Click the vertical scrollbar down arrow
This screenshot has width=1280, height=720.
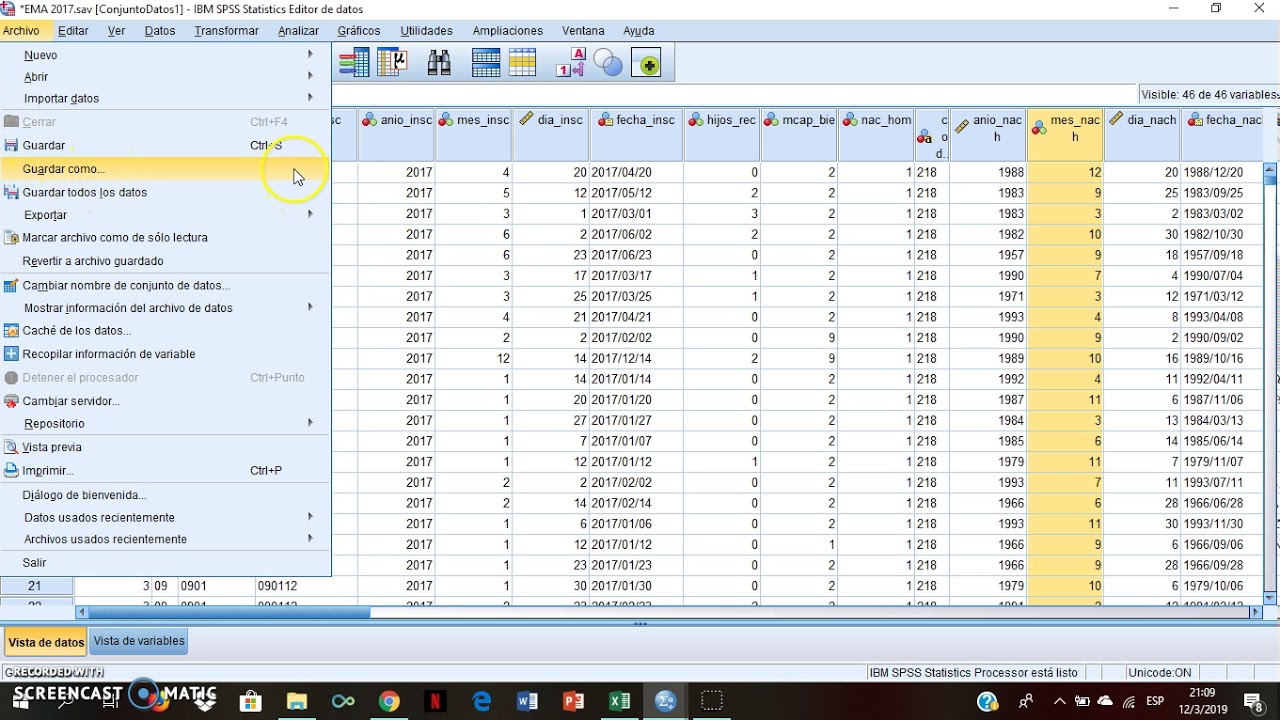[x=1270, y=598]
